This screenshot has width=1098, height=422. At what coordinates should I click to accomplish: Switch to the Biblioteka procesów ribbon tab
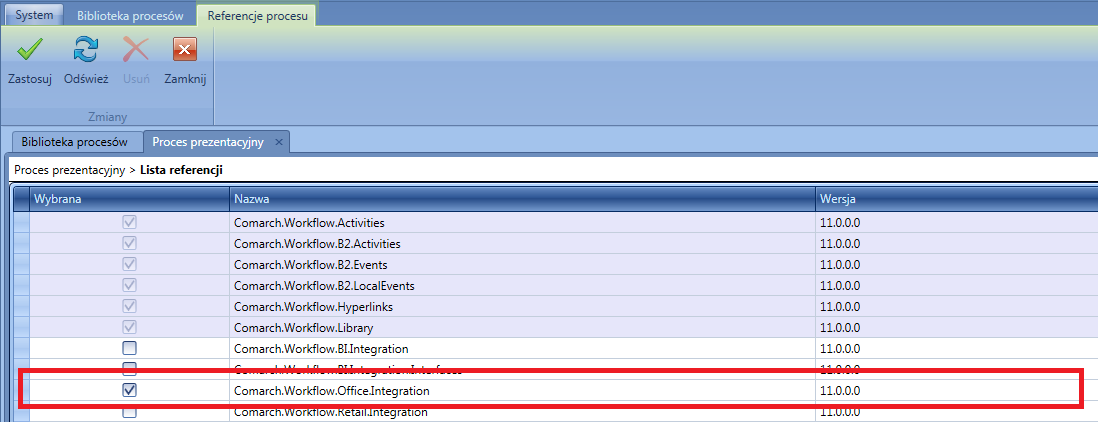130,15
